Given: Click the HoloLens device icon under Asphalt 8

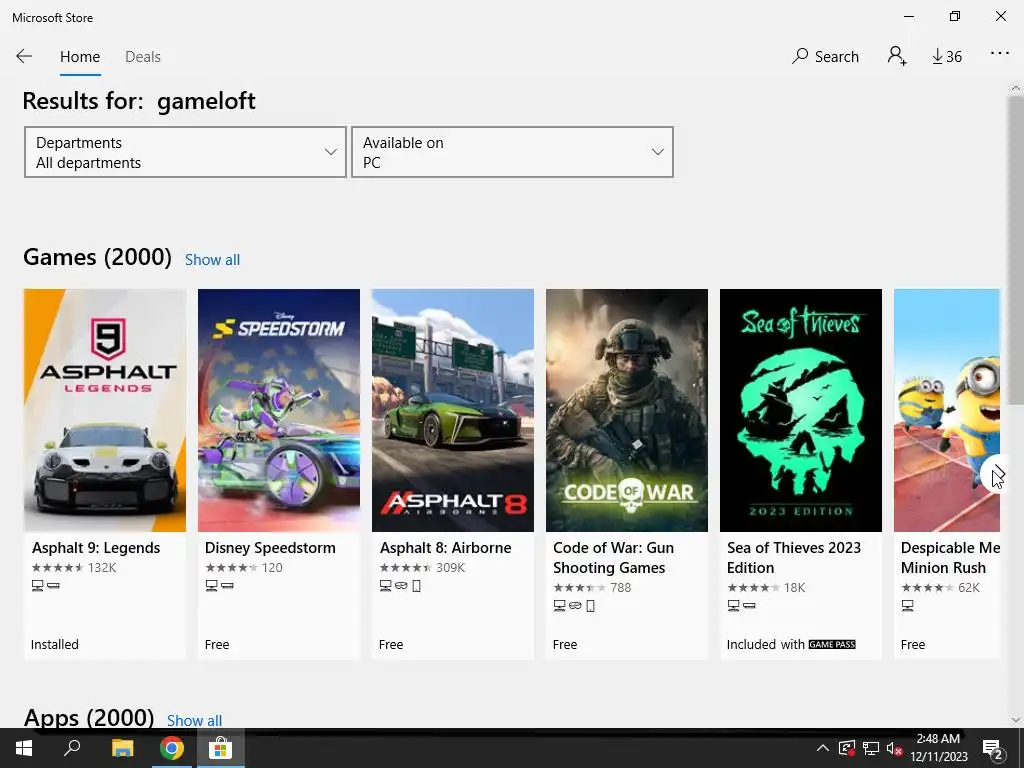Looking at the screenshot, I should pyautogui.click(x=401, y=586).
